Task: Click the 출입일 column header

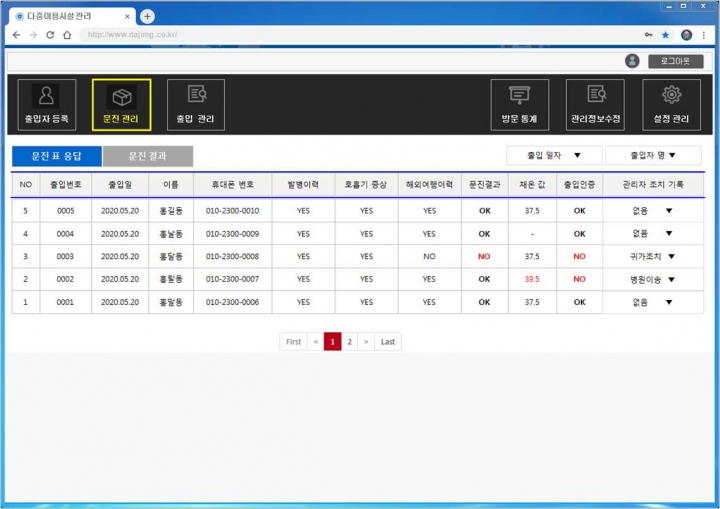Action: pos(120,185)
